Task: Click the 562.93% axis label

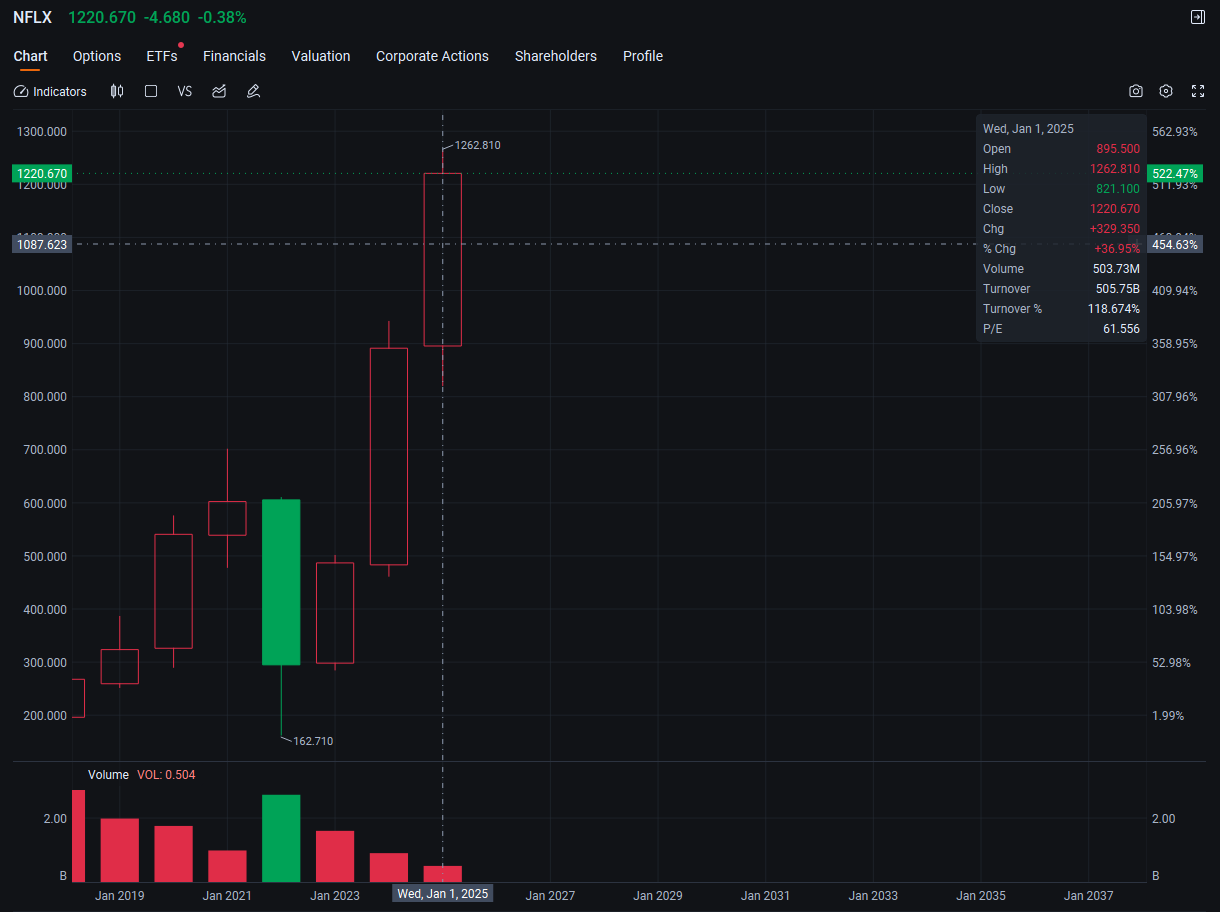Action: (x=1174, y=132)
